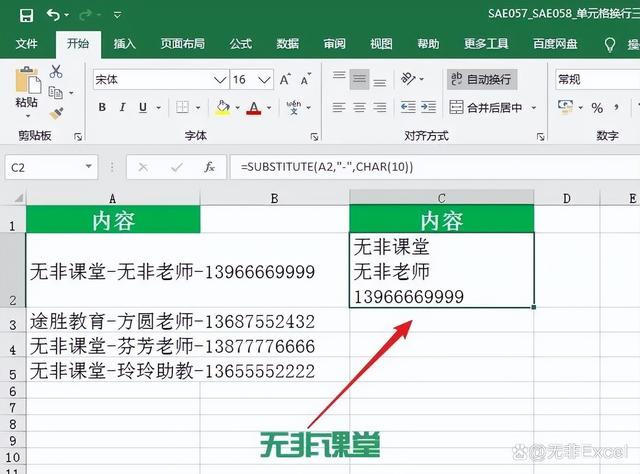Apply the red font color
This screenshot has width=640, height=474.
253,108
